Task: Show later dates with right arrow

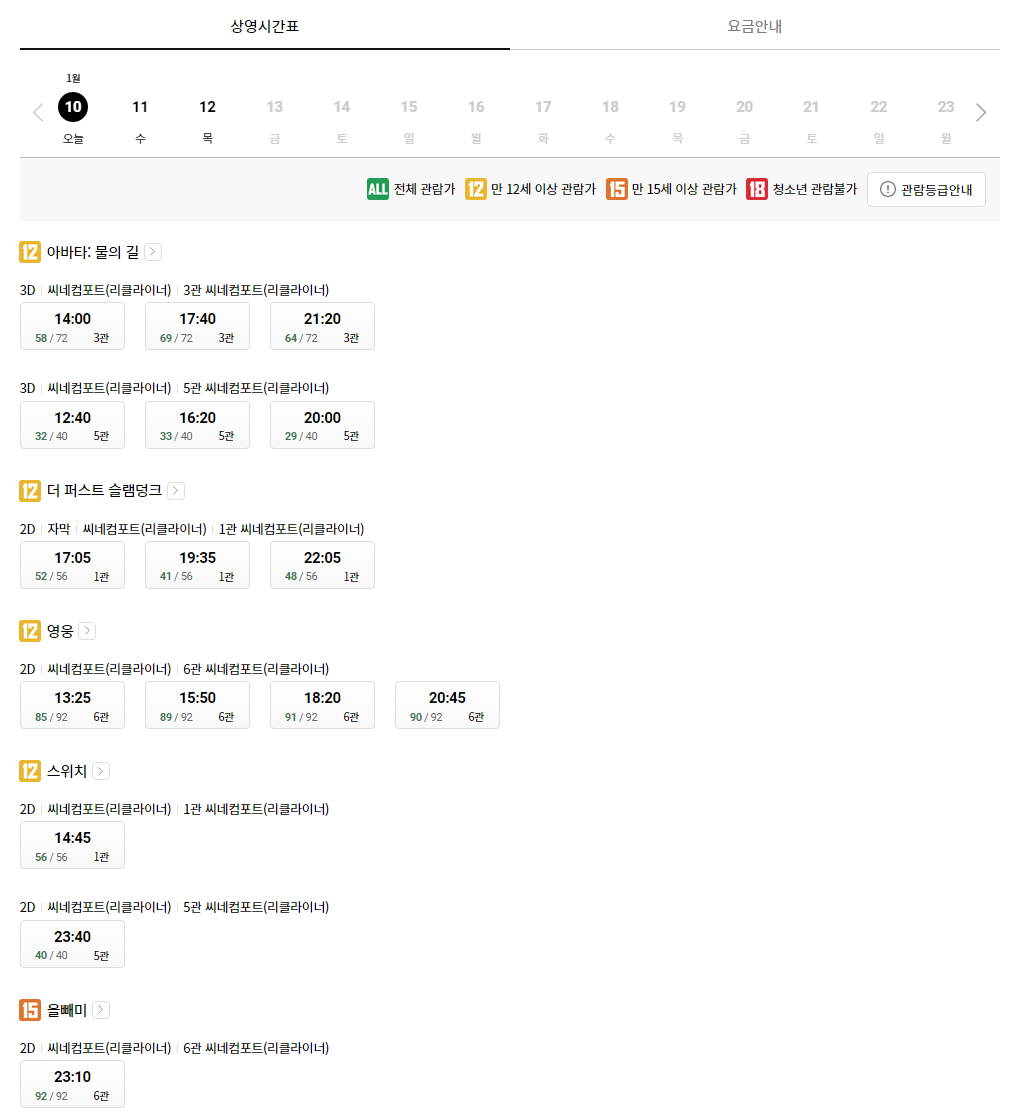Action: (981, 112)
